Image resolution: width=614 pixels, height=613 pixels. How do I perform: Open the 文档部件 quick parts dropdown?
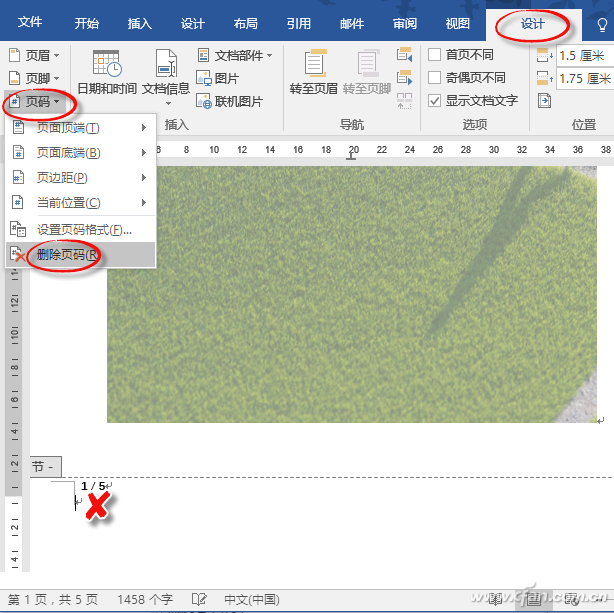point(234,55)
